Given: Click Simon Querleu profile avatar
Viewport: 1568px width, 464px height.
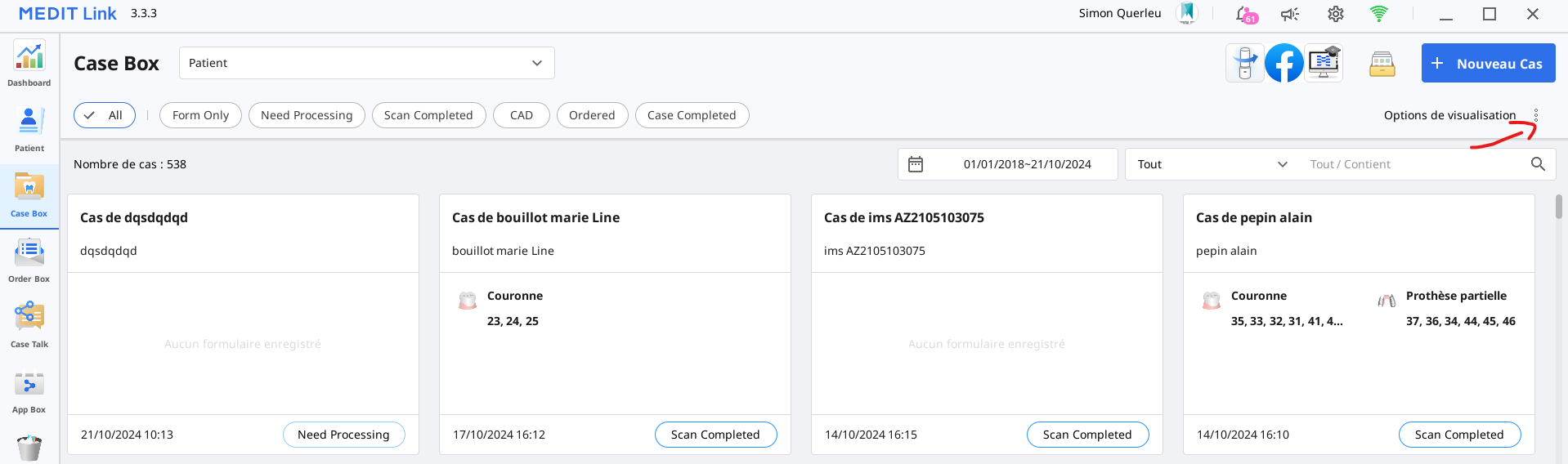Looking at the screenshot, I should (x=1186, y=13).
